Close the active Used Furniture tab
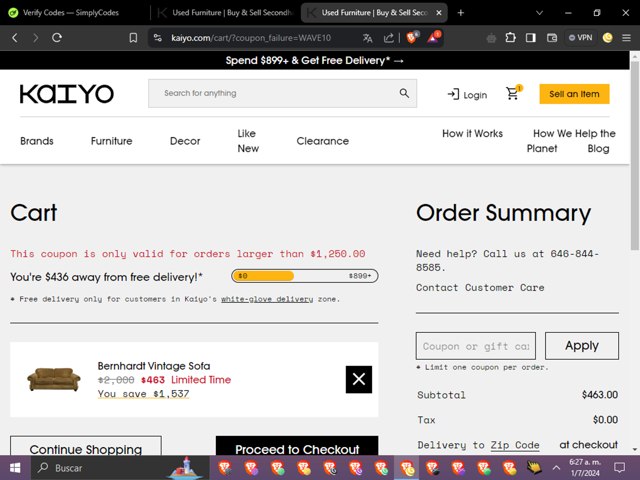 439,13
